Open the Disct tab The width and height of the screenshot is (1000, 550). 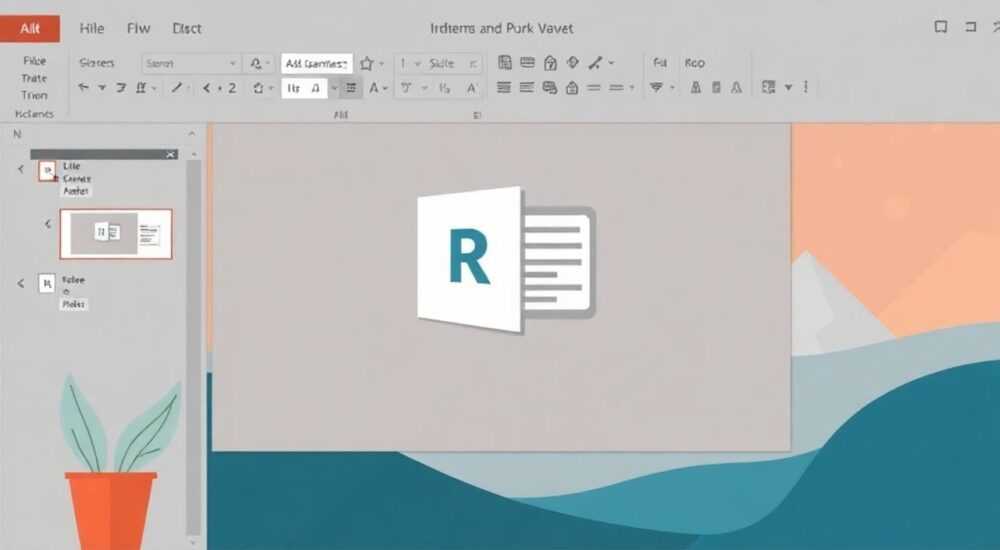(187, 28)
